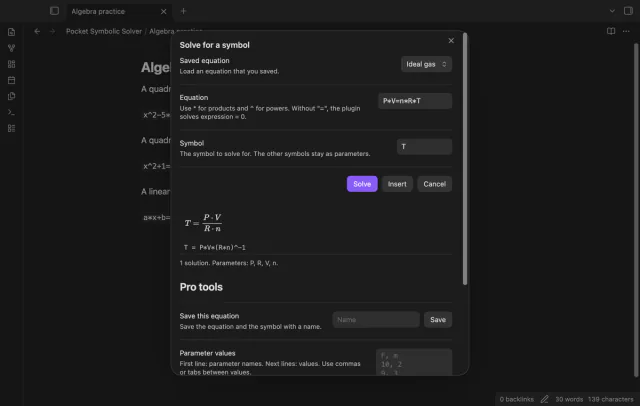The width and height of the screenshot is (640, 406).
Task: Click the 0 backlinks status item
Action: pos(516,399)
